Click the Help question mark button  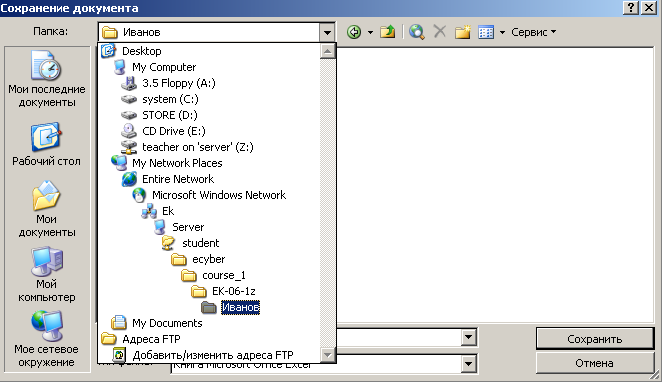click(631, 8)
